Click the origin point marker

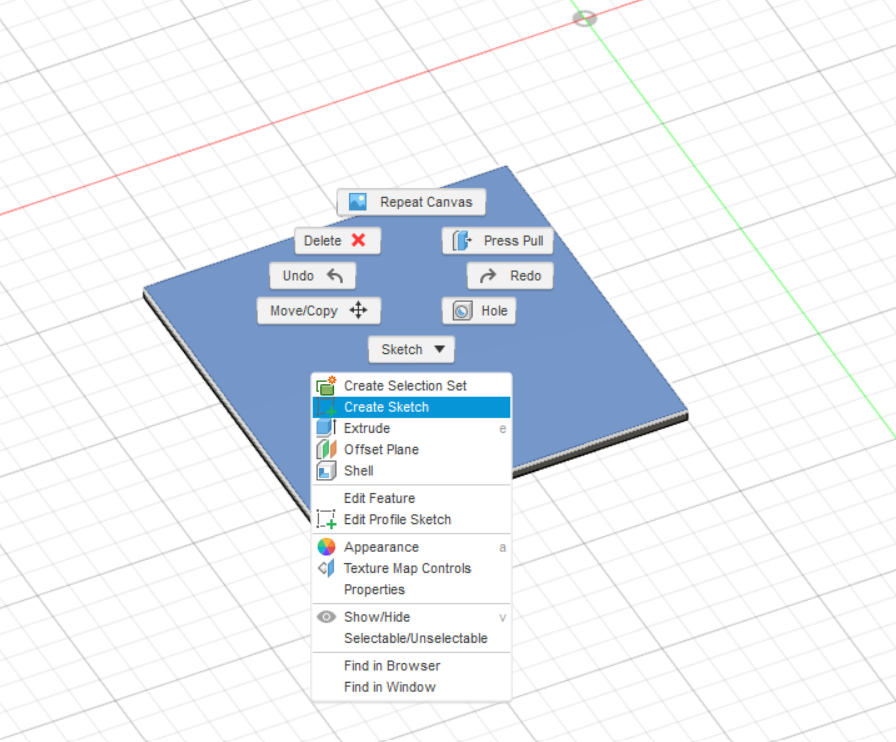click(584, 19)
